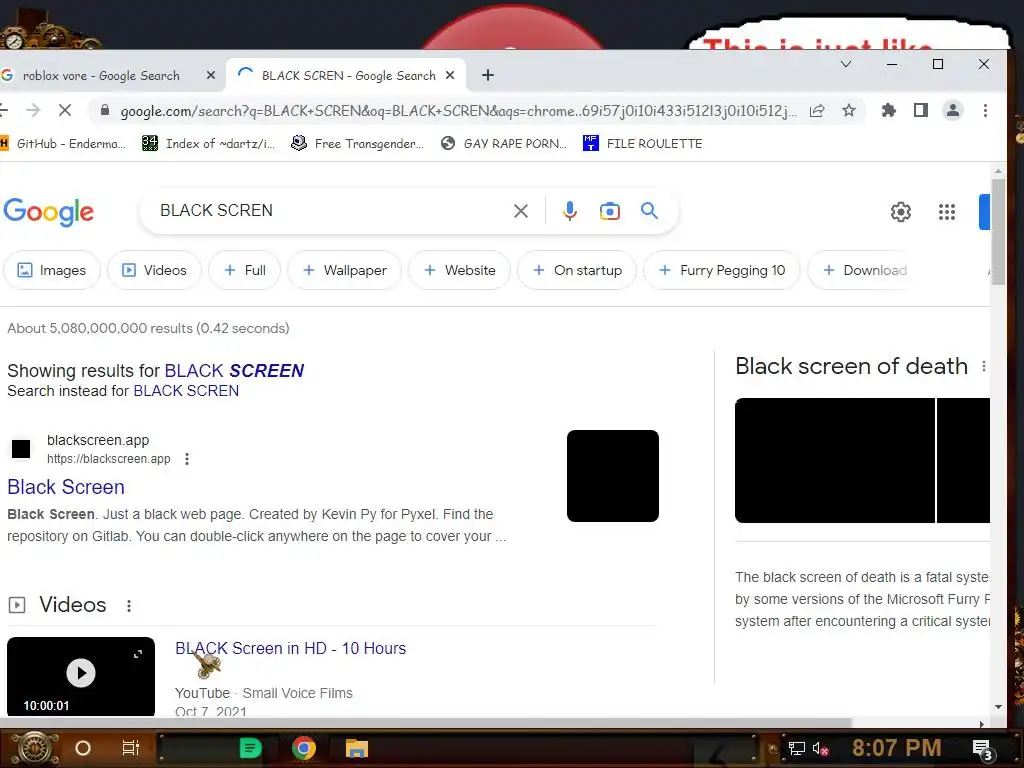Add the On startup refinement chip
Image resolution: width=1024 pixels, height=768 pixels.
tap(577, 270)
